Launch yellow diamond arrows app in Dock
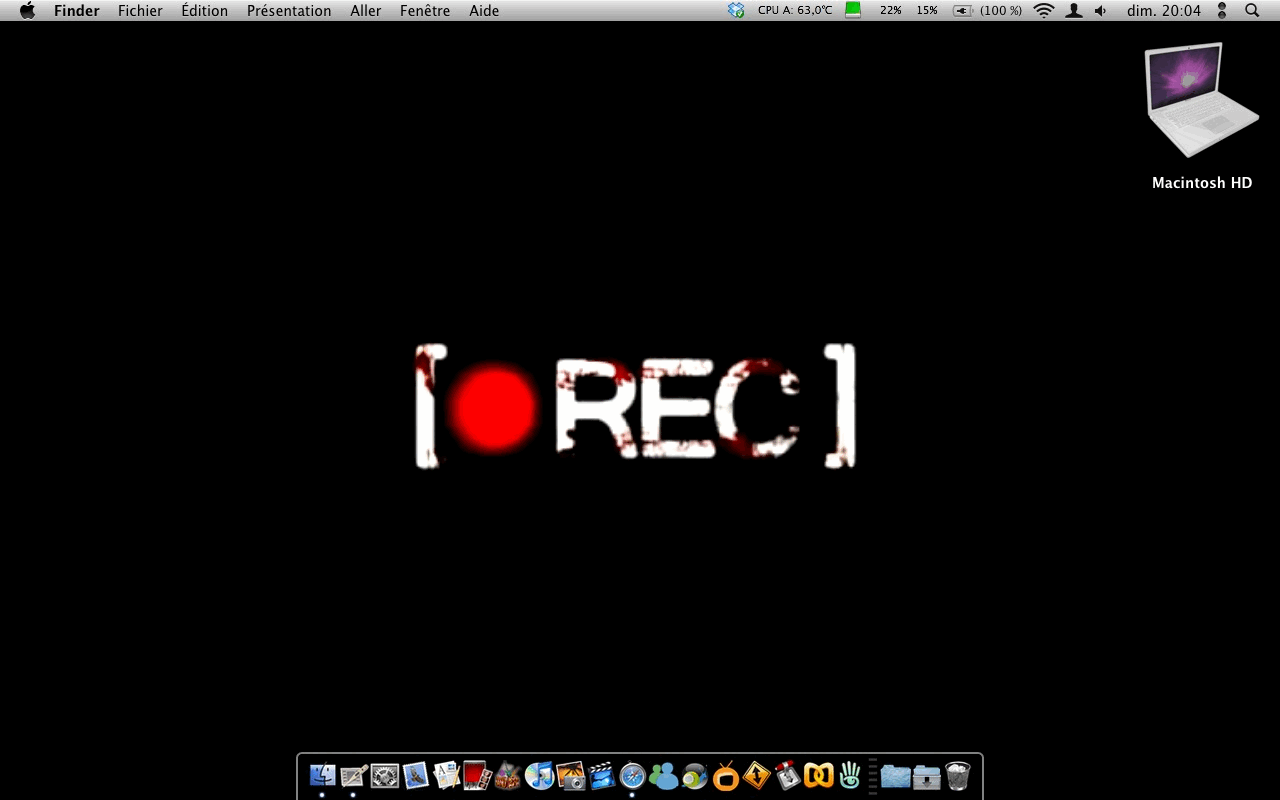The width and height of the screenshot is (1280, 800). coord(757,775)
